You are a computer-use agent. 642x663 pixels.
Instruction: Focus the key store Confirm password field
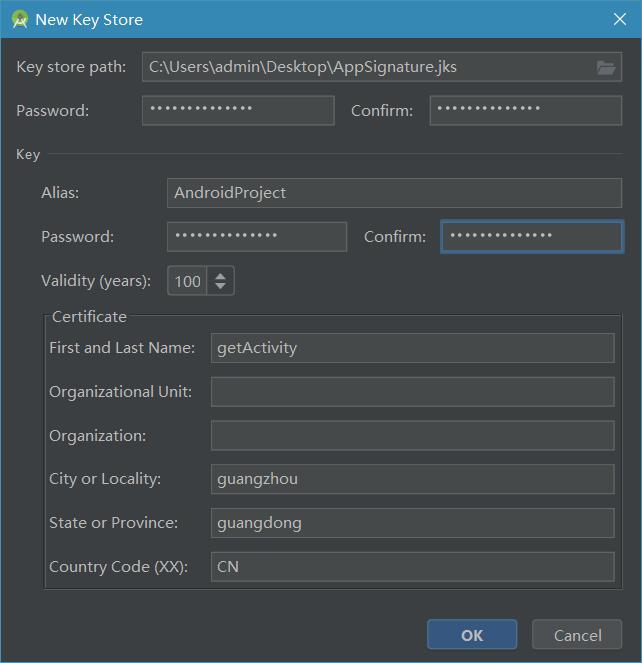pos(525,110)
